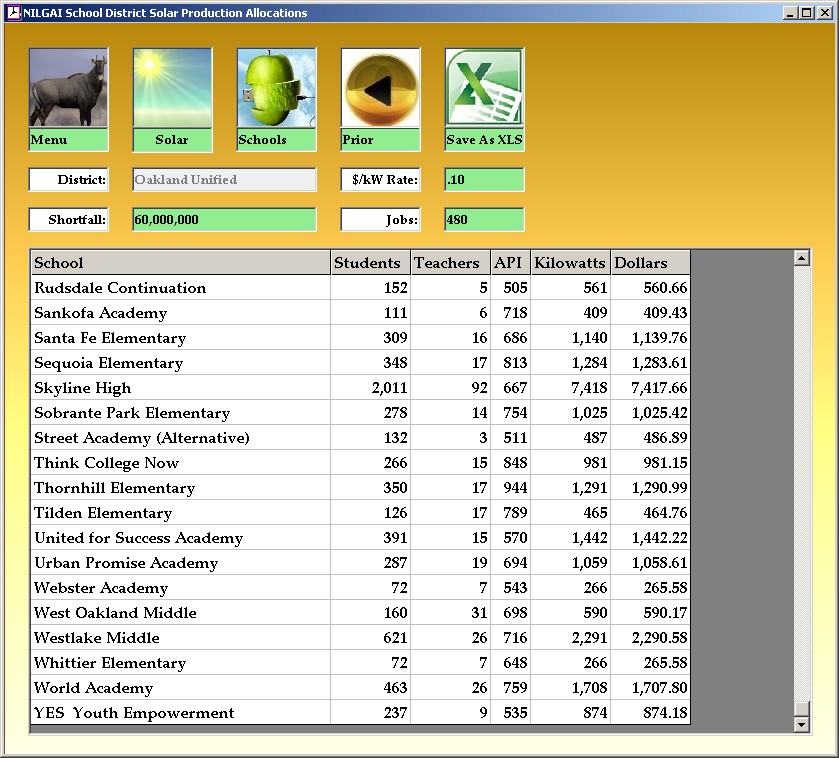Select the Skyline High row
The height and width of the screenshot is (758, 839).
coord(361,388)
